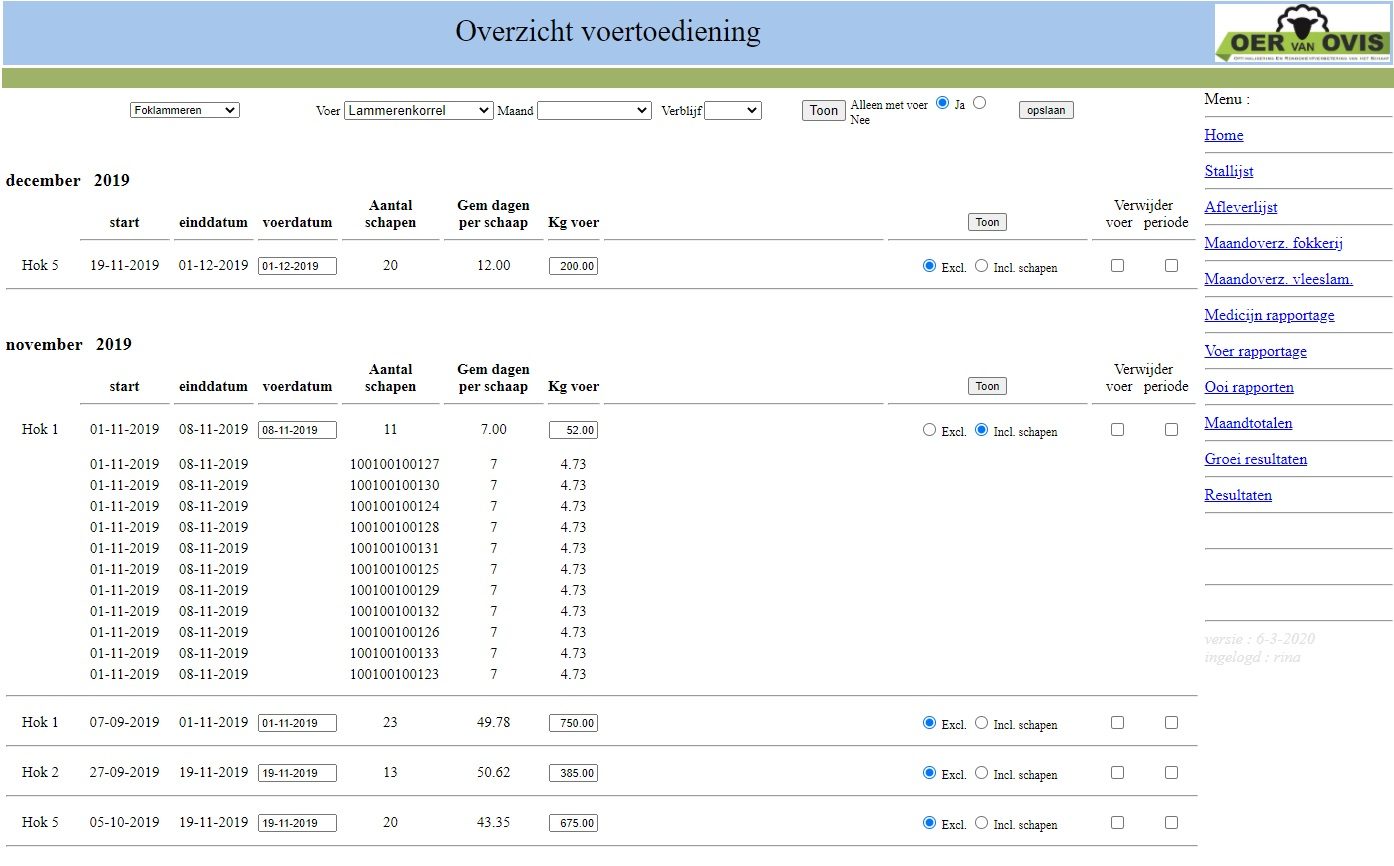Click the Oer van Ovis logo

point(1301,34)
